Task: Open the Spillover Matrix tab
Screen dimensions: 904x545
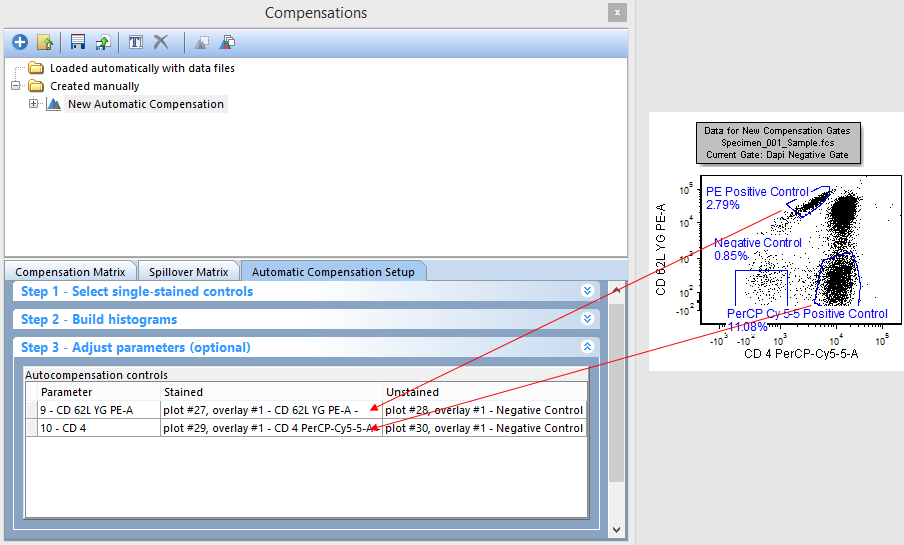Action: [x=188, y=271]
